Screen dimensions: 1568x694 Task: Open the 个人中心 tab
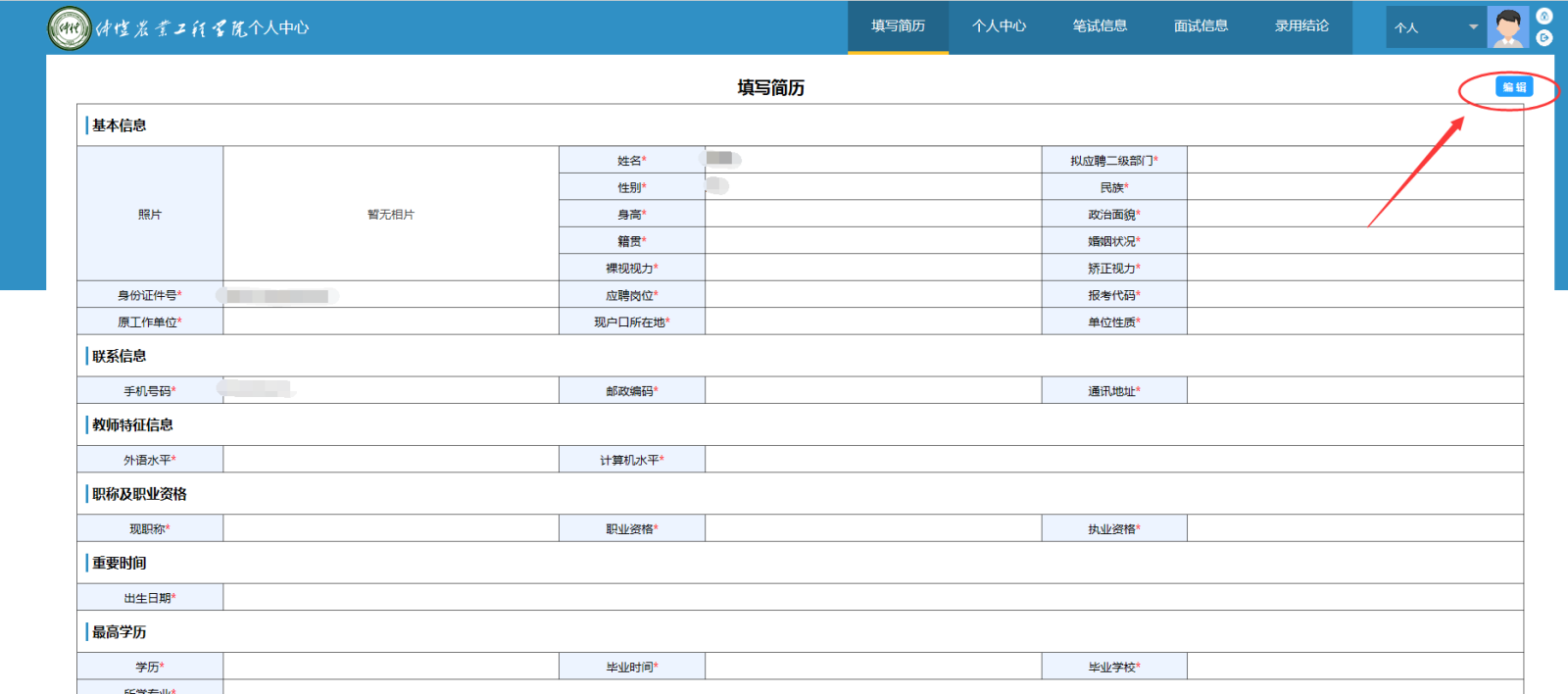pyautogui.click(x=999, y=26)
